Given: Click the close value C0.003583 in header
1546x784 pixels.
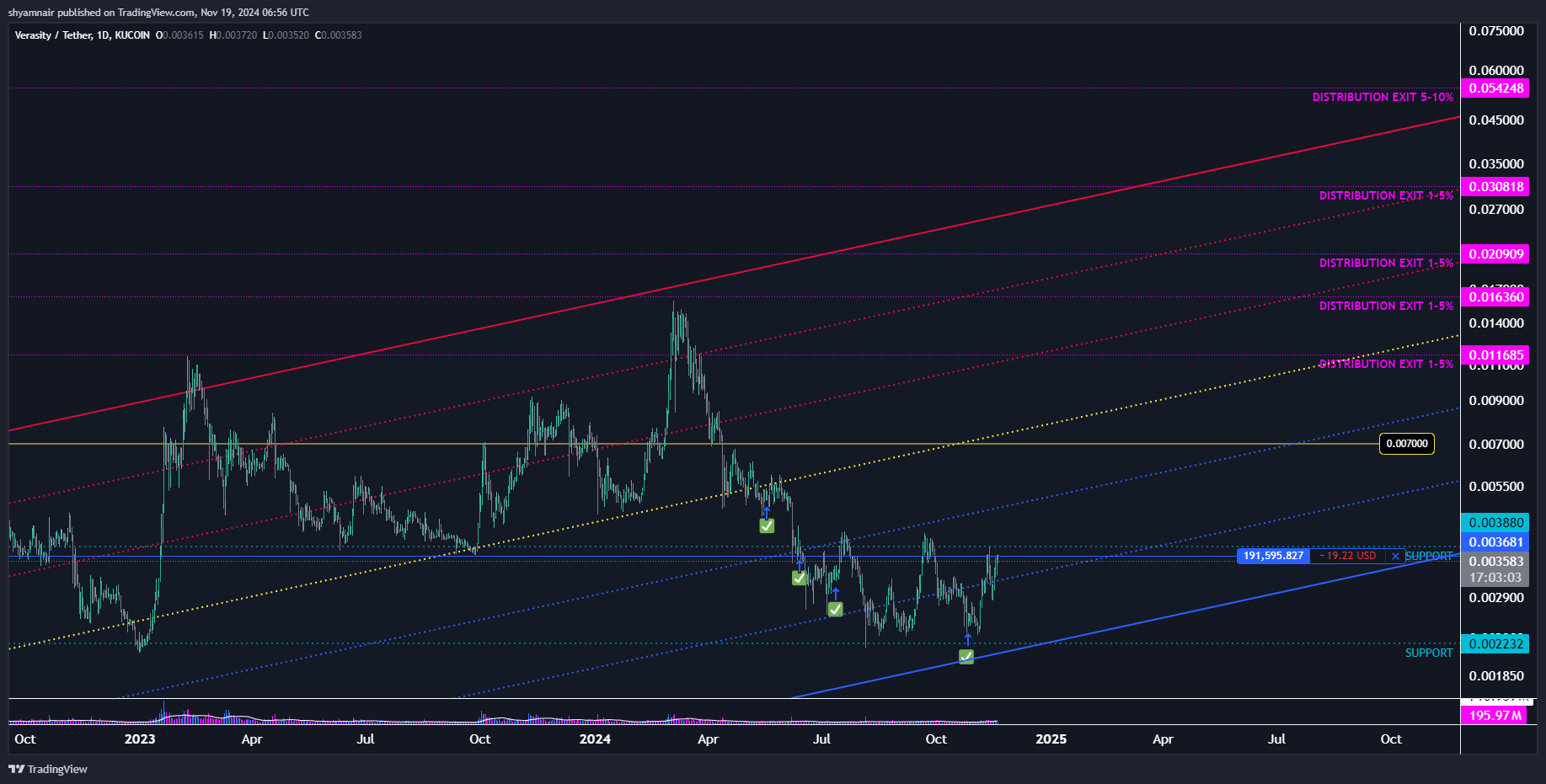Looking at the screenshot, I should (338, 35).
